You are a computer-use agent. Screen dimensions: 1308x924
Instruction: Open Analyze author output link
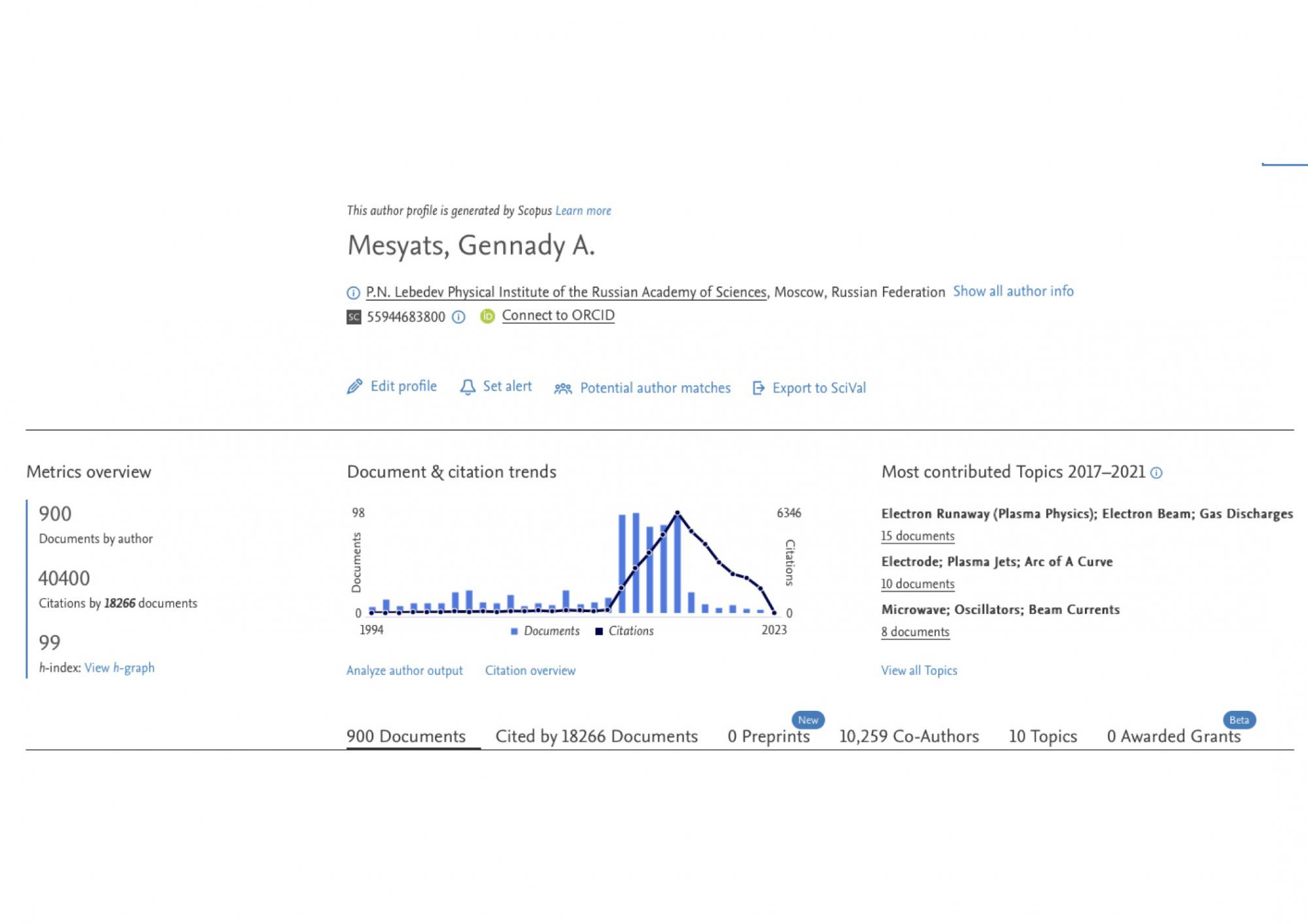pyautogui.click(x=404, y=670)
